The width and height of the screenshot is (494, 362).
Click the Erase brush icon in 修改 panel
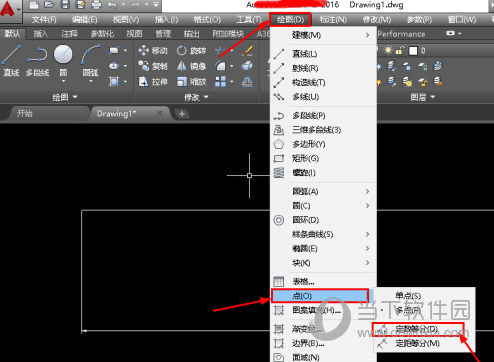click(247, 51)
